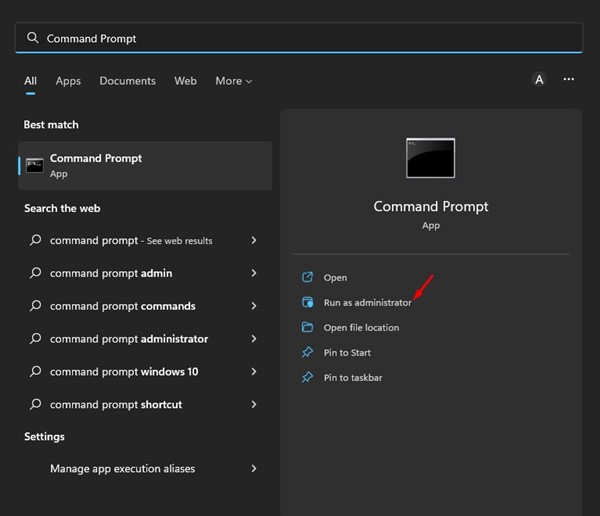Click Pin to Start

coord(347,353)
